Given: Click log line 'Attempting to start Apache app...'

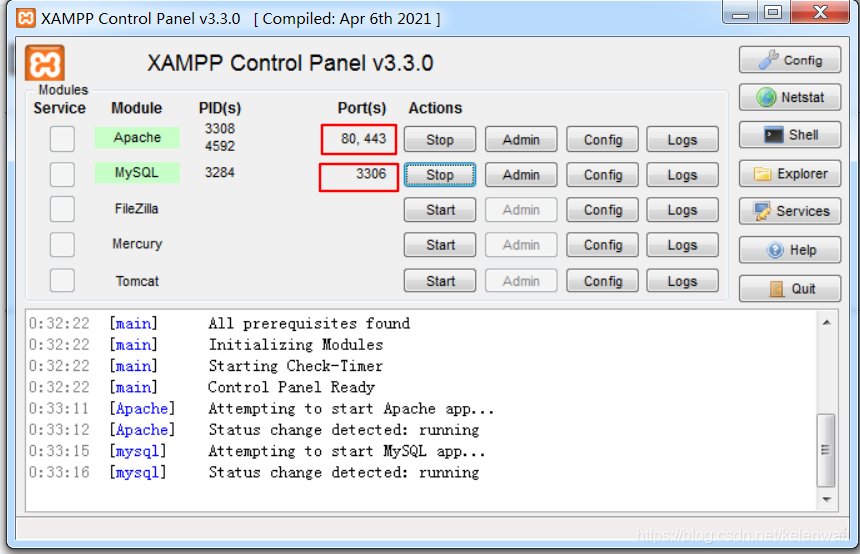Looking at the screenshot, I should tap(351, 409).
